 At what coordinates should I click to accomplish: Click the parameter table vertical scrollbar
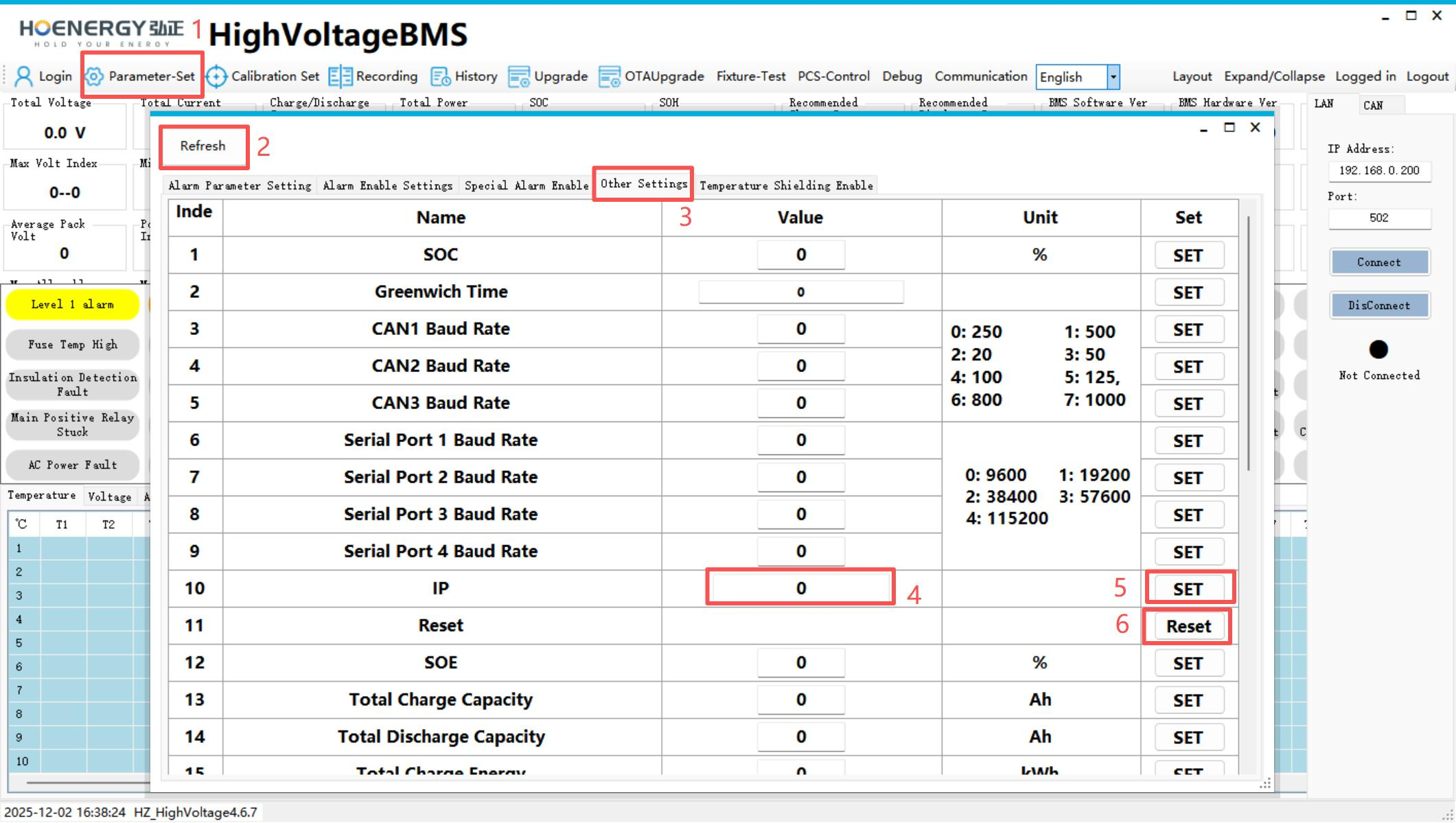click(x=1249, y=343)
